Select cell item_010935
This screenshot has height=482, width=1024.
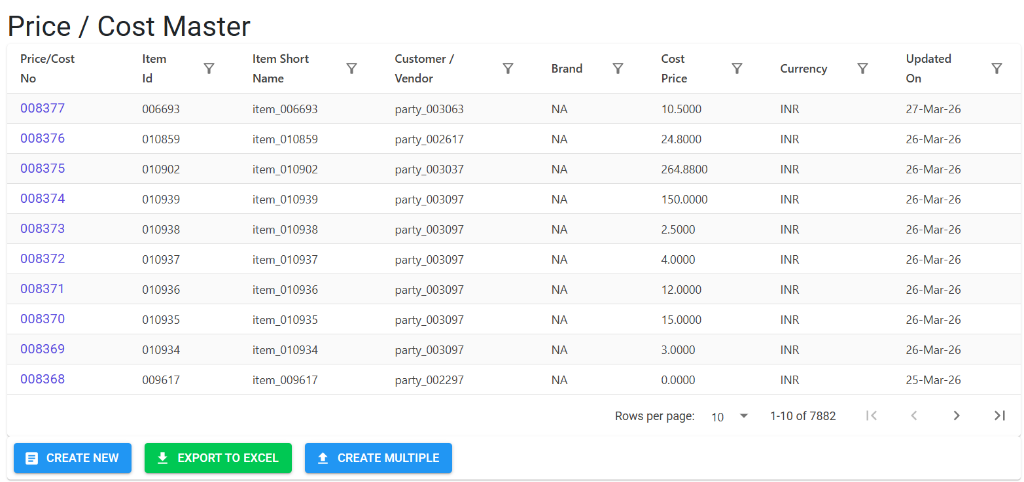click(285, 319)
